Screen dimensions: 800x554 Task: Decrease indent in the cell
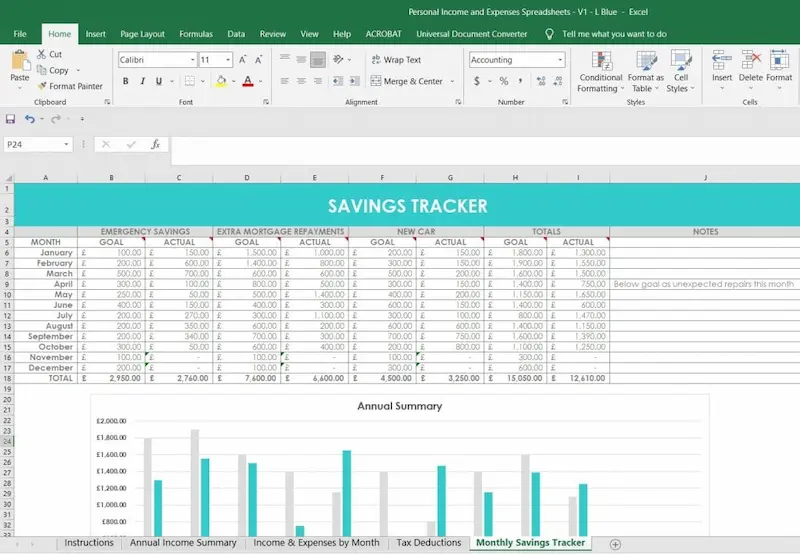tap(338, 81)
